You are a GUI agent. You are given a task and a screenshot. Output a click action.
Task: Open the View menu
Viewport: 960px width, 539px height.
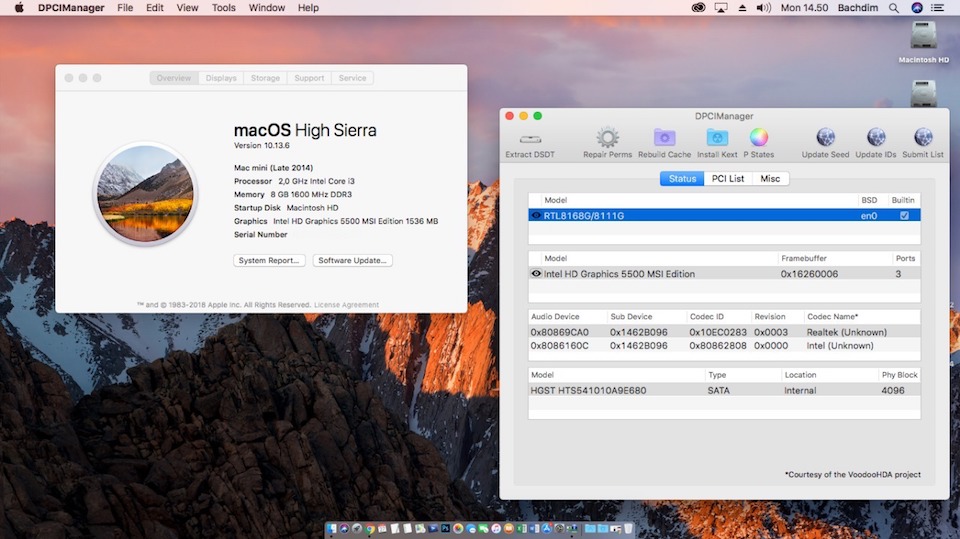click(187, 8)
